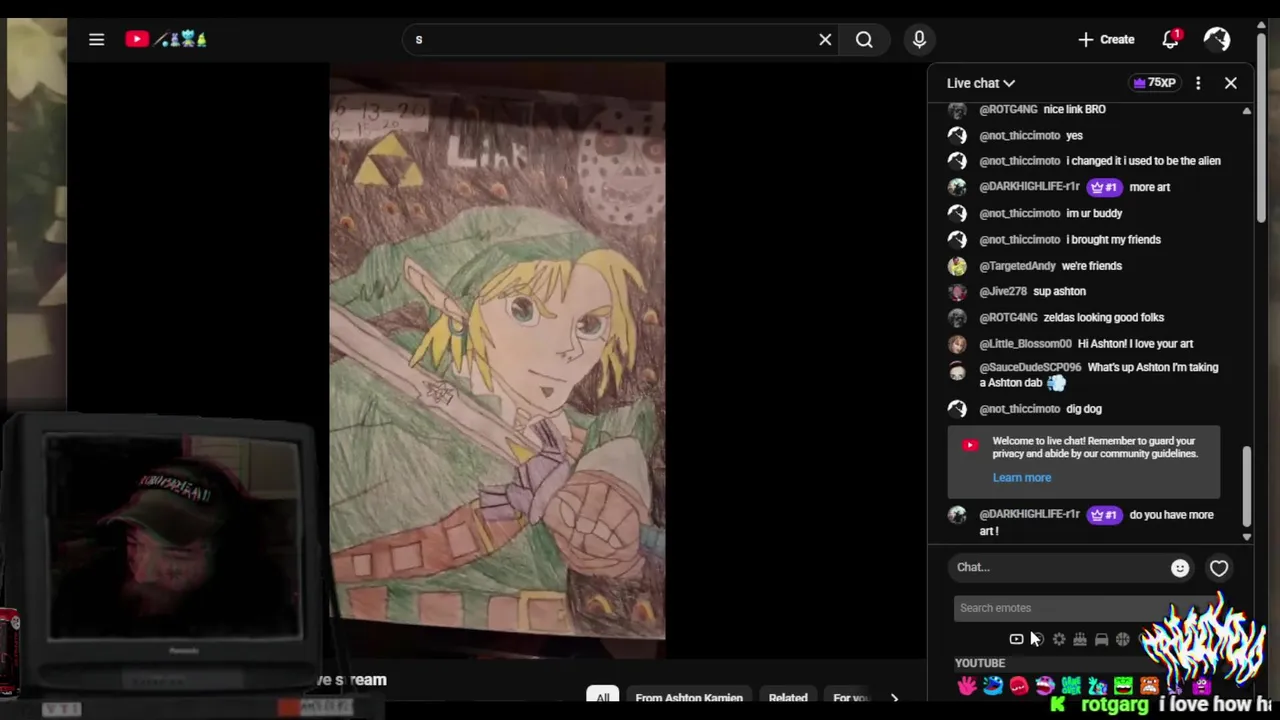The width and height of the screenshot is (1280, 720).
Task: Insert the orange scared bear emote
Action: (1149, 685)
